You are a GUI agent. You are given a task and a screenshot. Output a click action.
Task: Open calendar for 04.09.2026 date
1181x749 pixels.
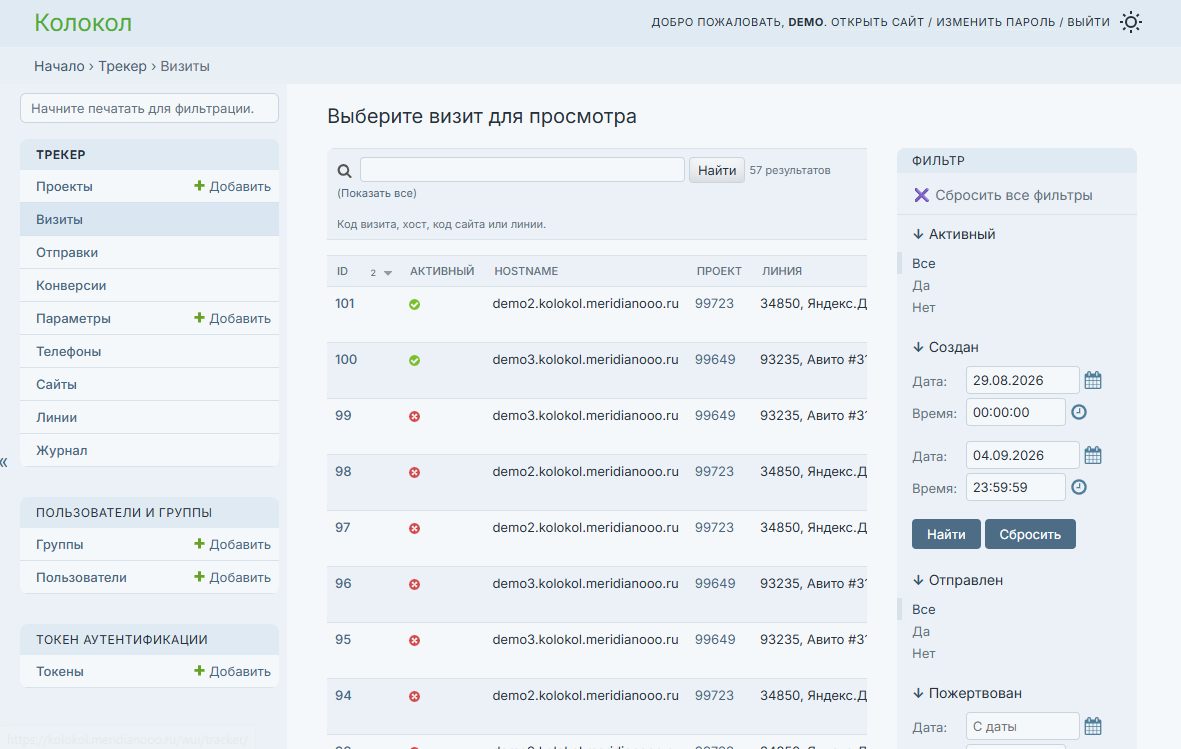tap(1093, 455)
